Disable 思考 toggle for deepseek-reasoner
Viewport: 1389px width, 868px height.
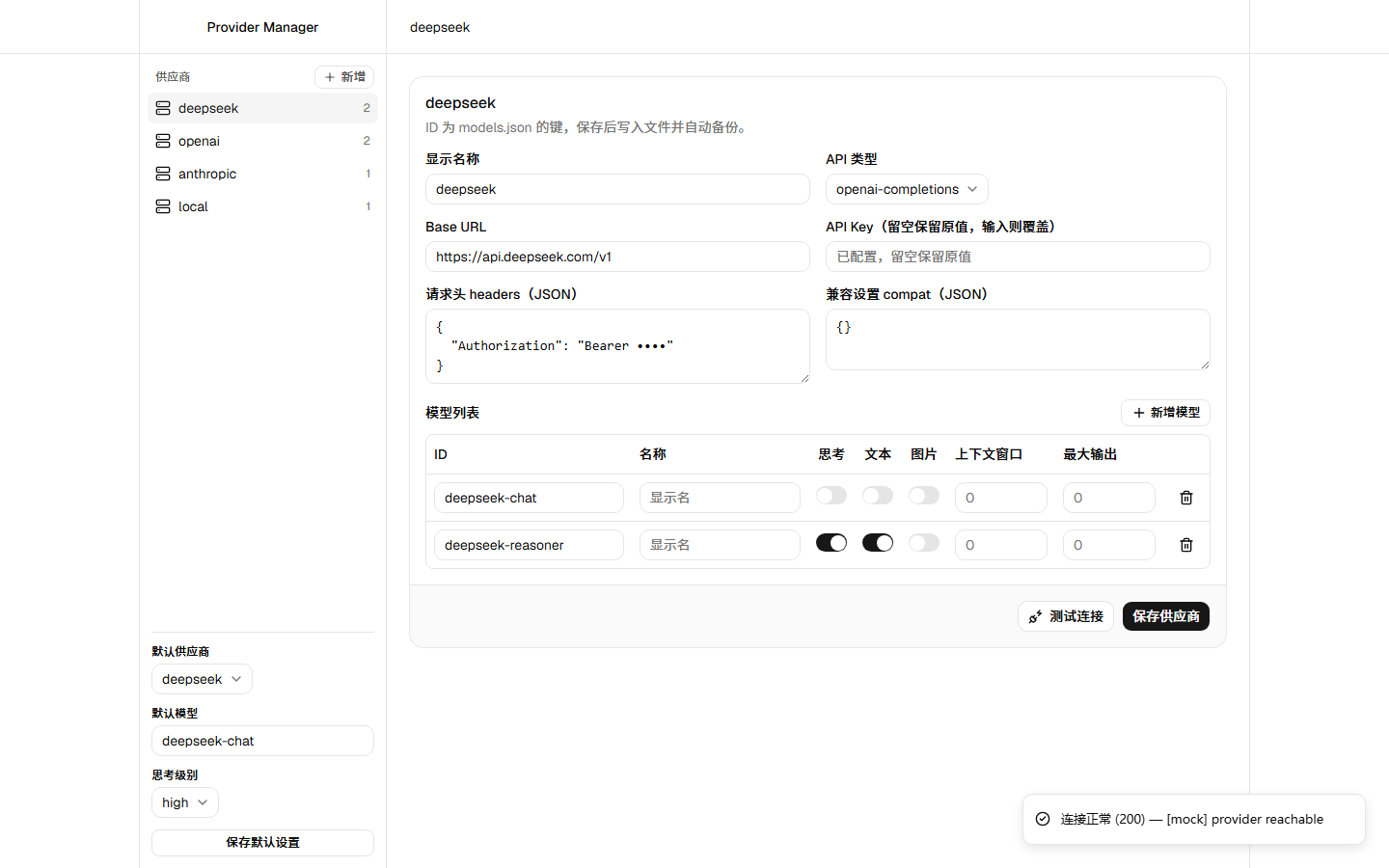click(831, 543)
